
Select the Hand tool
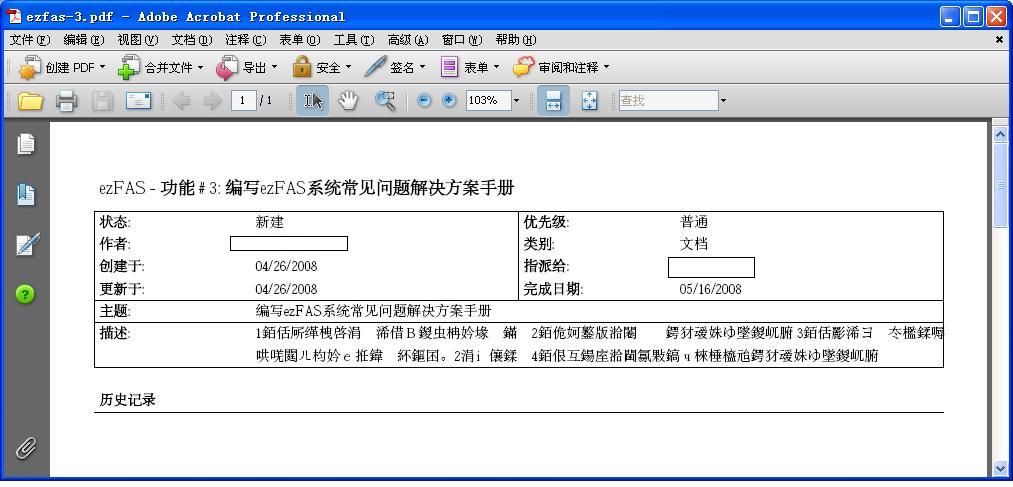(348, 101)
